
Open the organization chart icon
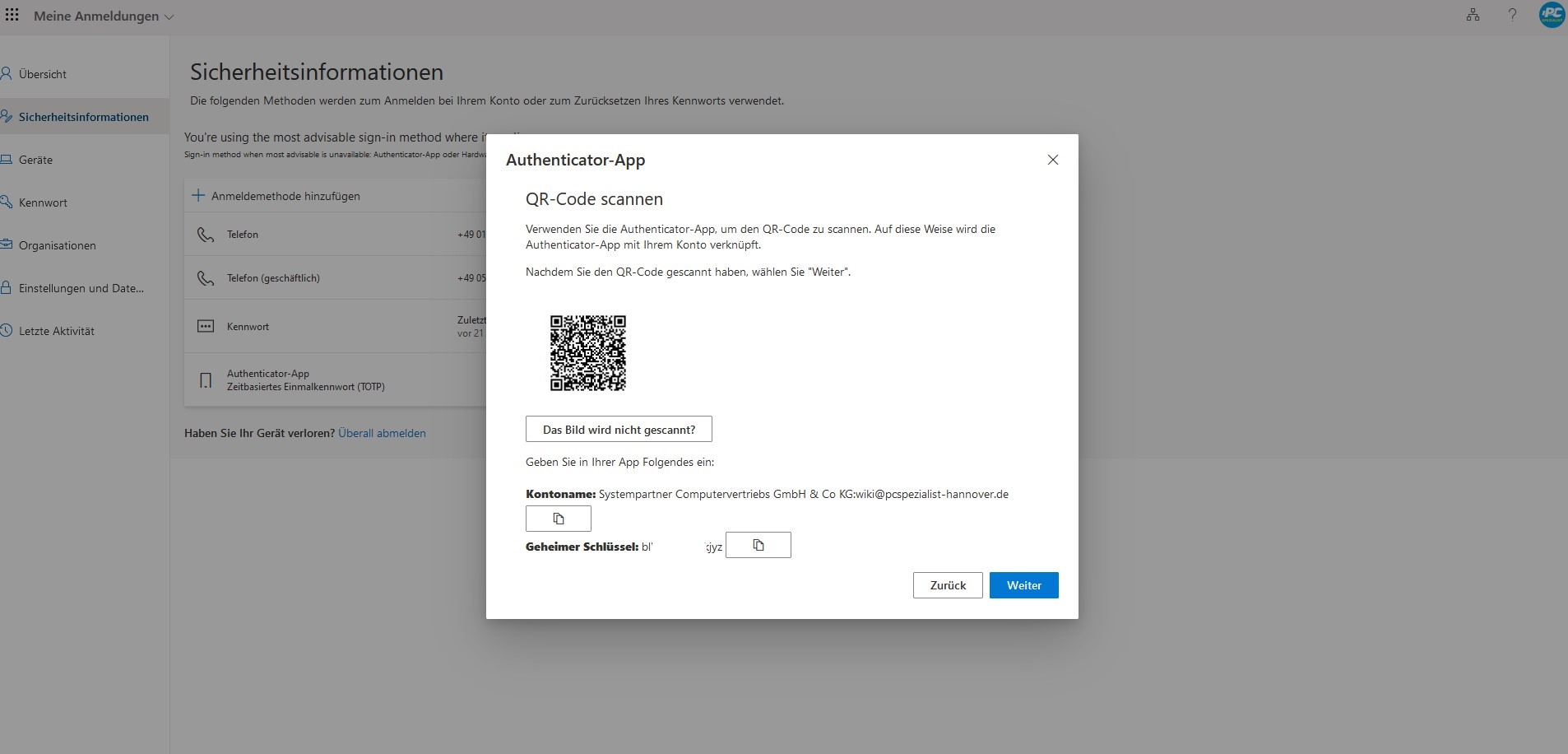[x=1473, y=16]
